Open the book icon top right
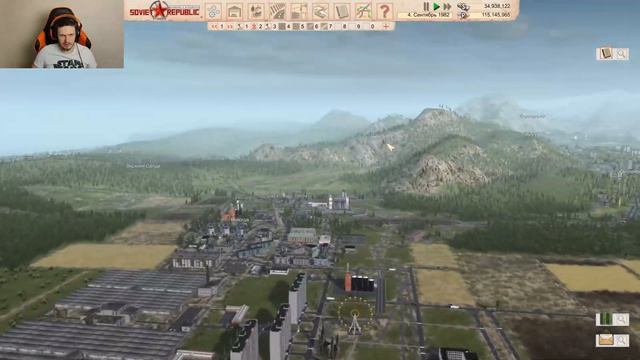 pyautogui.click(x=605, y=53)
